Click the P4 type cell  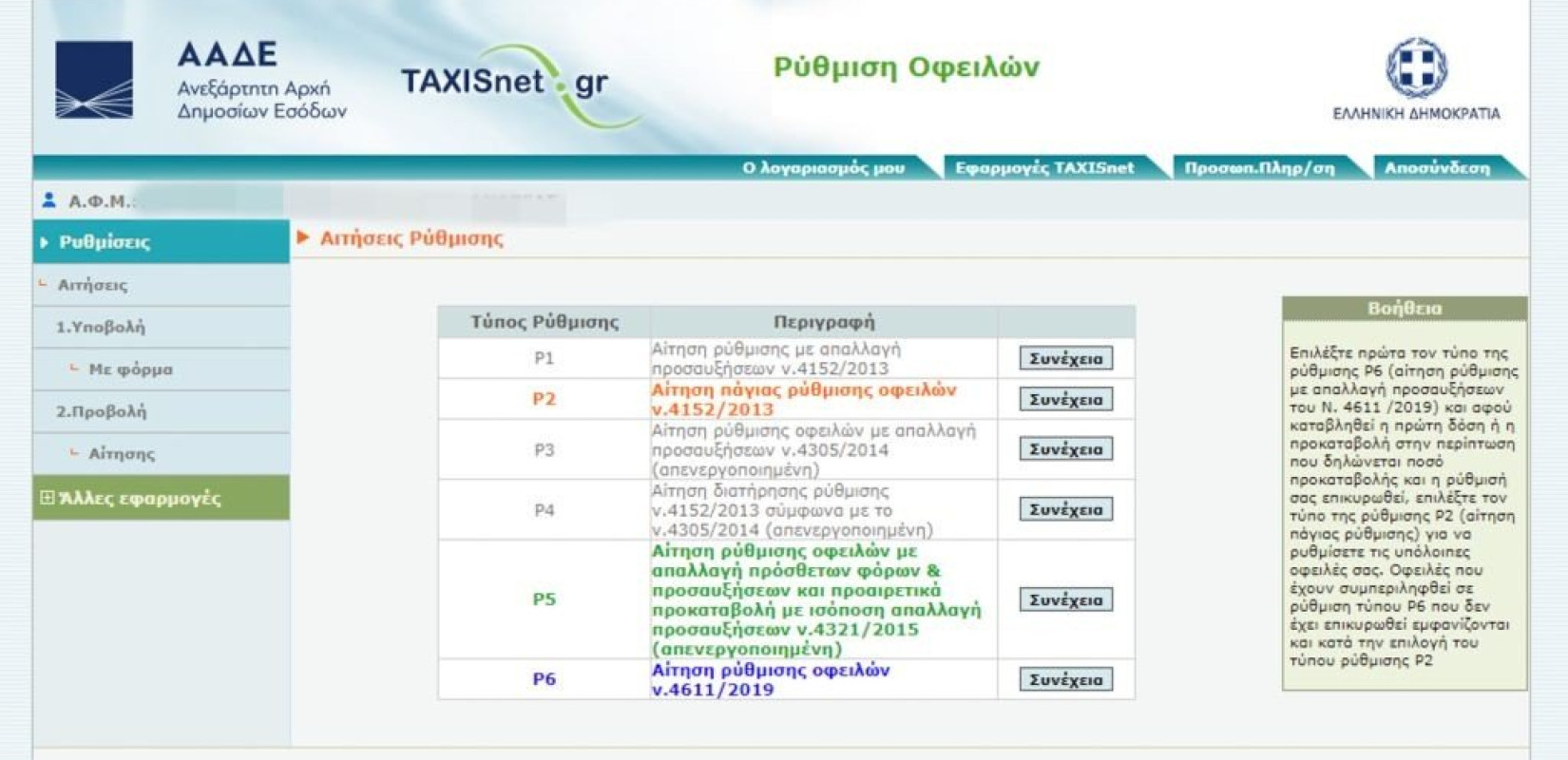(x=544, y=510)
